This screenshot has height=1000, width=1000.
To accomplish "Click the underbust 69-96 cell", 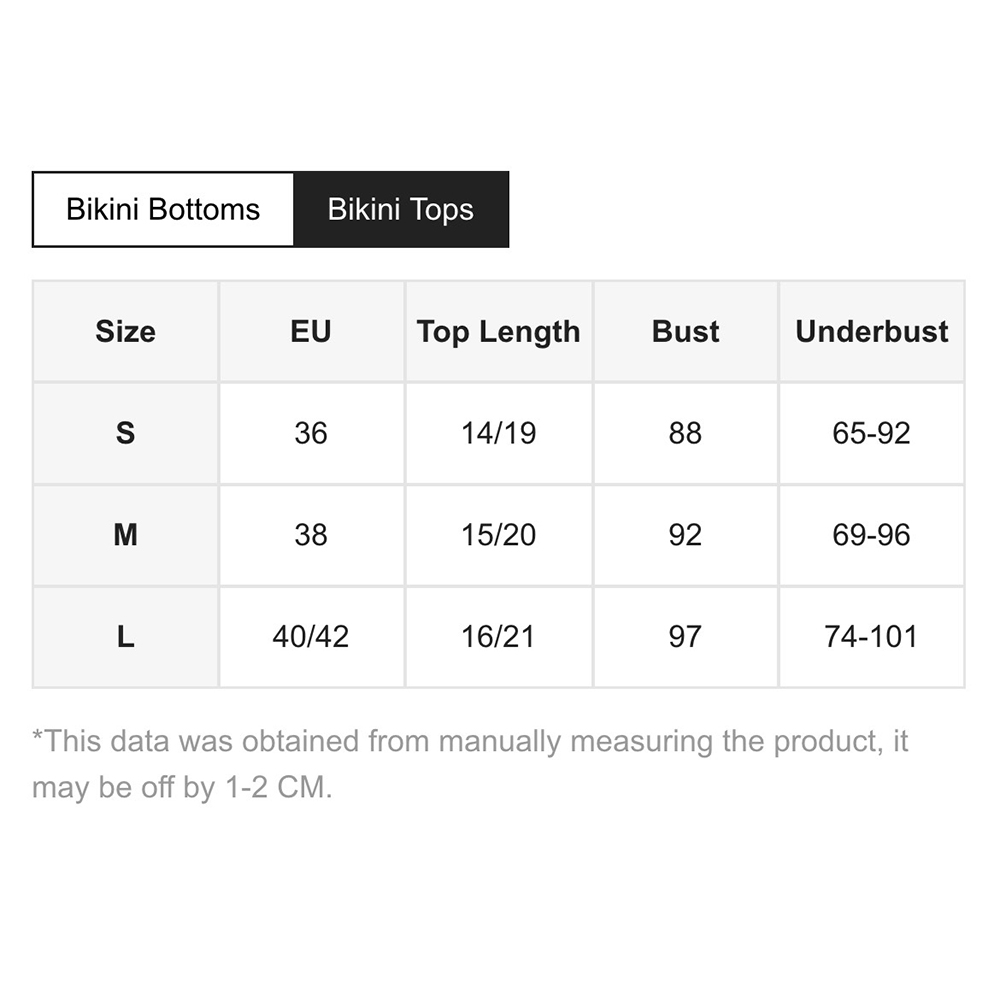I will click(872, 535).
